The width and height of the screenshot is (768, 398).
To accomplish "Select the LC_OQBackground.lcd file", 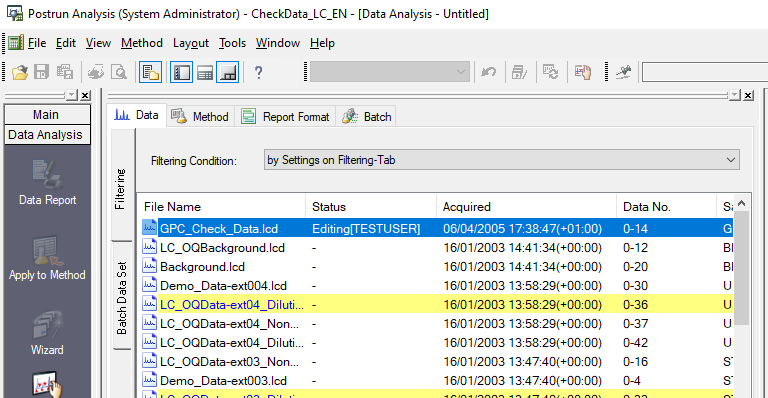I will click(x=222, y=248).
